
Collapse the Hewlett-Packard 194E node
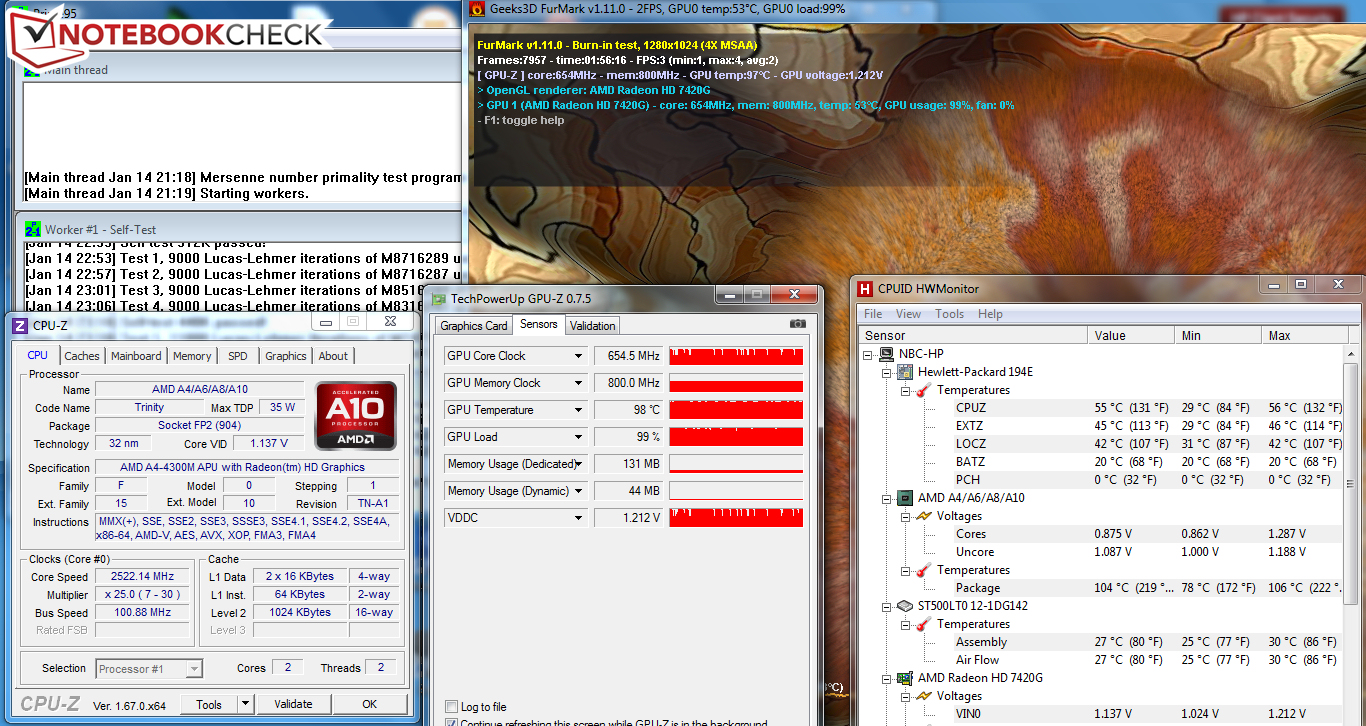point(886,372)
